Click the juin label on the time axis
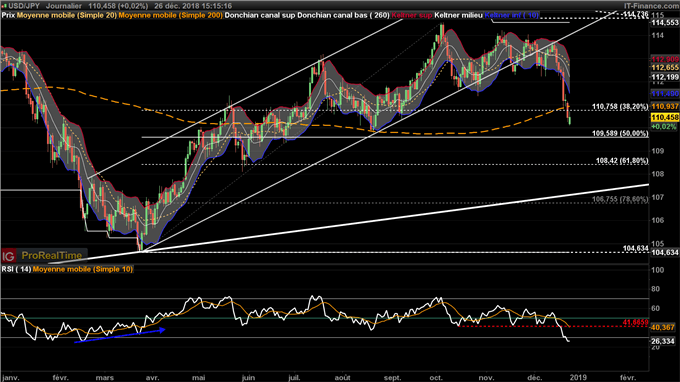This screenshot has width=680, height=382. coord(248,378)
